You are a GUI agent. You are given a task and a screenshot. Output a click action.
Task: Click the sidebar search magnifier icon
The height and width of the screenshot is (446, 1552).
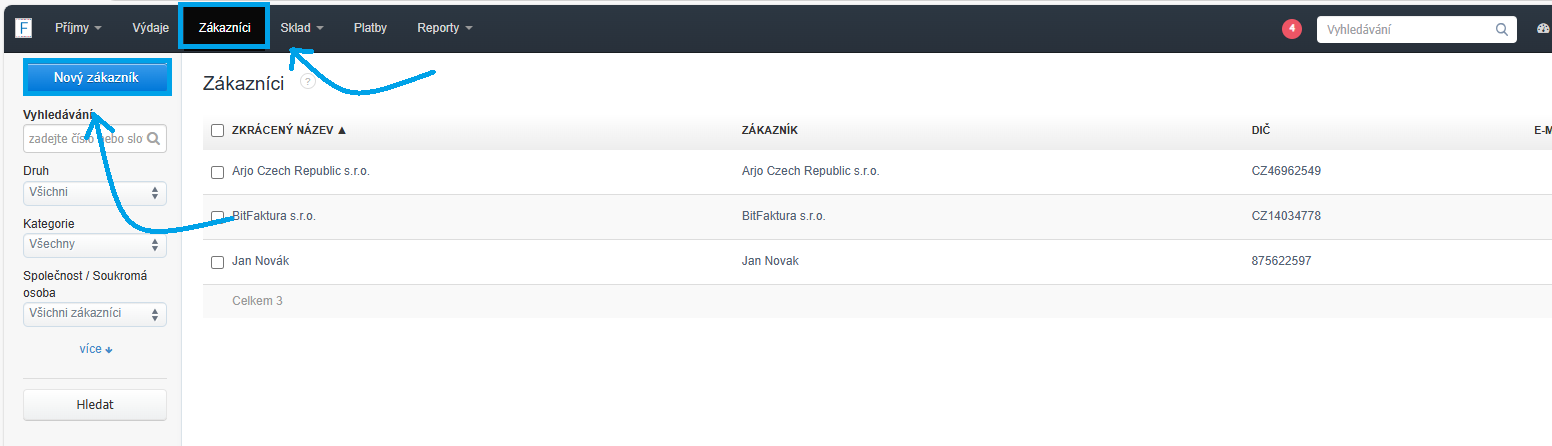pos(155,139)
